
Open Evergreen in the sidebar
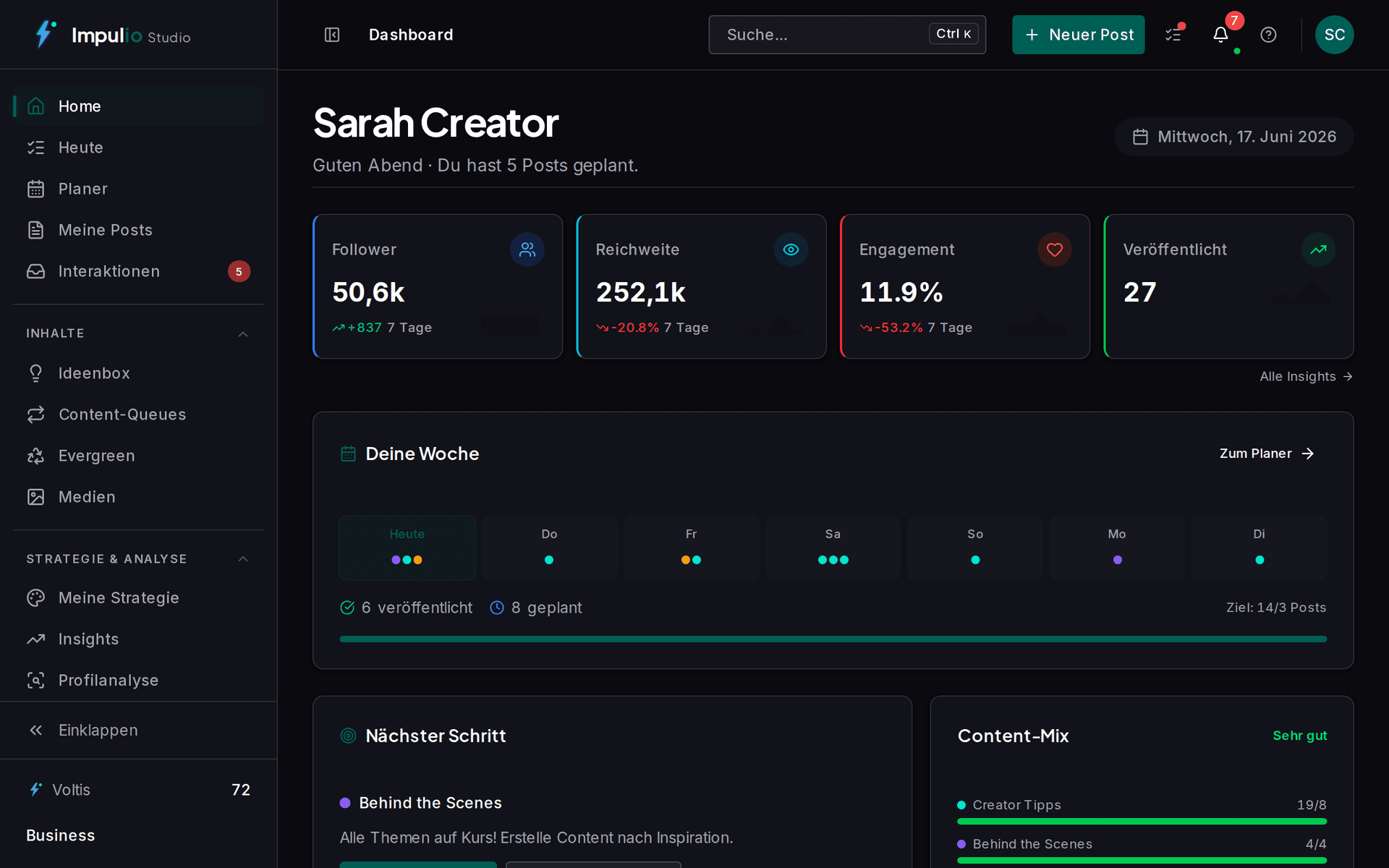(138, 456)
